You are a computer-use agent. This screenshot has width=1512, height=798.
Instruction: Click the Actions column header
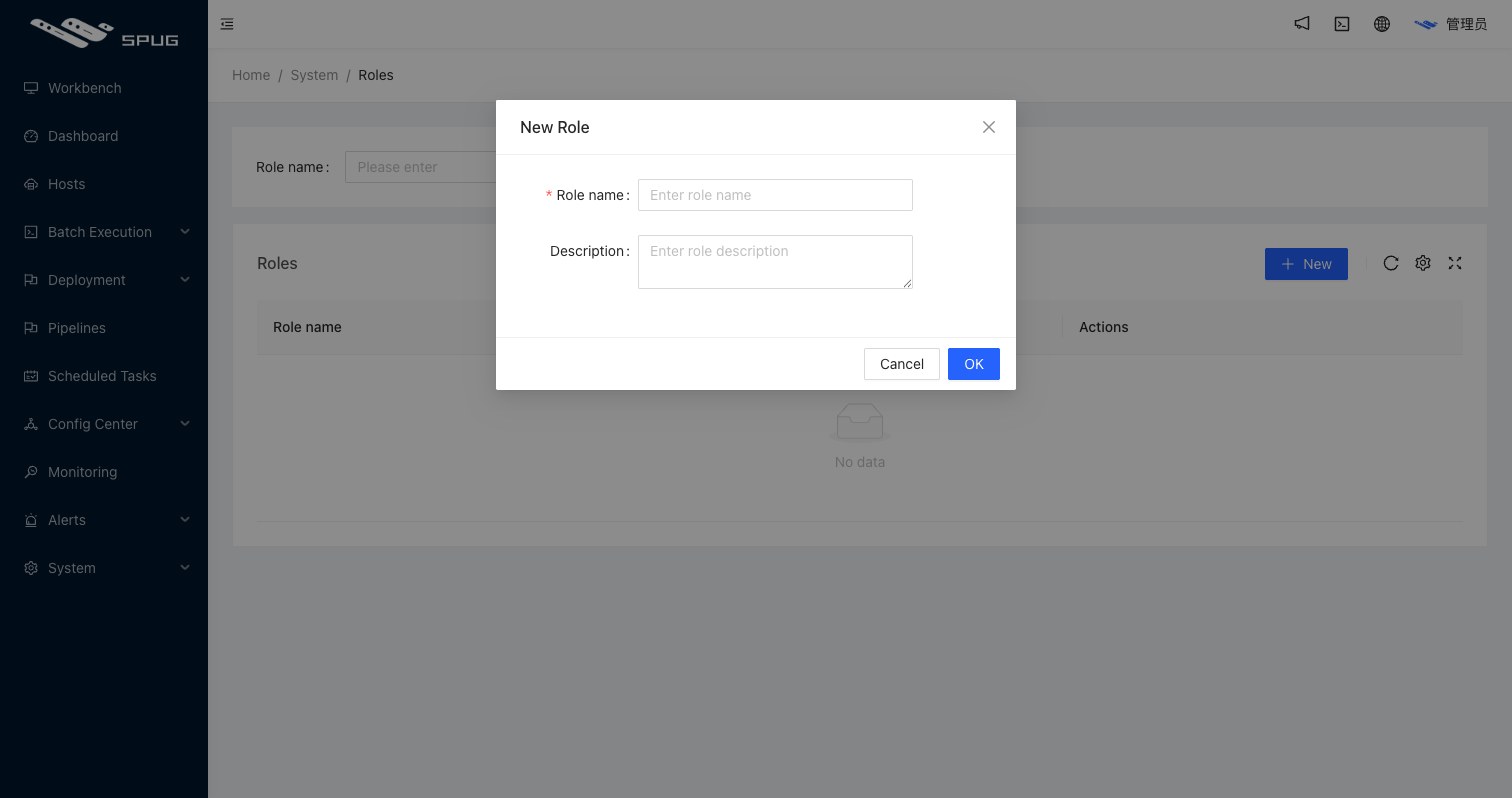[1104, 327]
